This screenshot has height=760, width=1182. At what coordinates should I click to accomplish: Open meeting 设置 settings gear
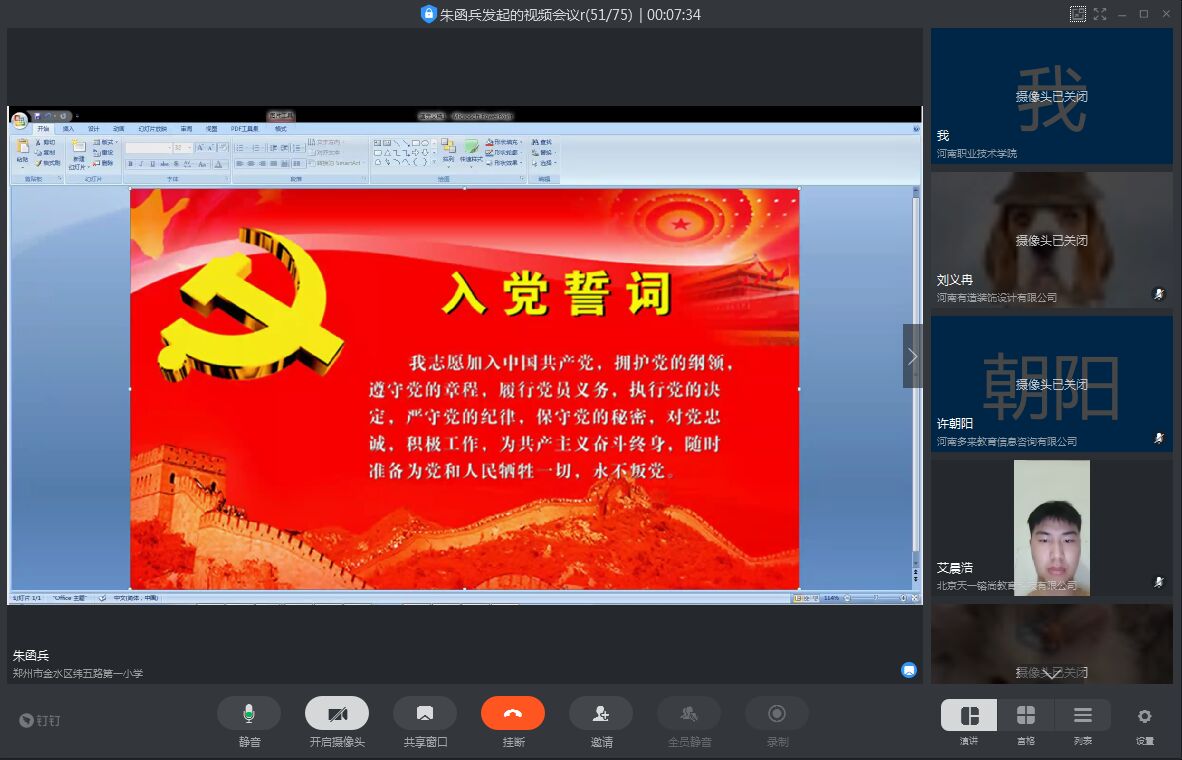pyautogui.click(x=1145, y=716)
